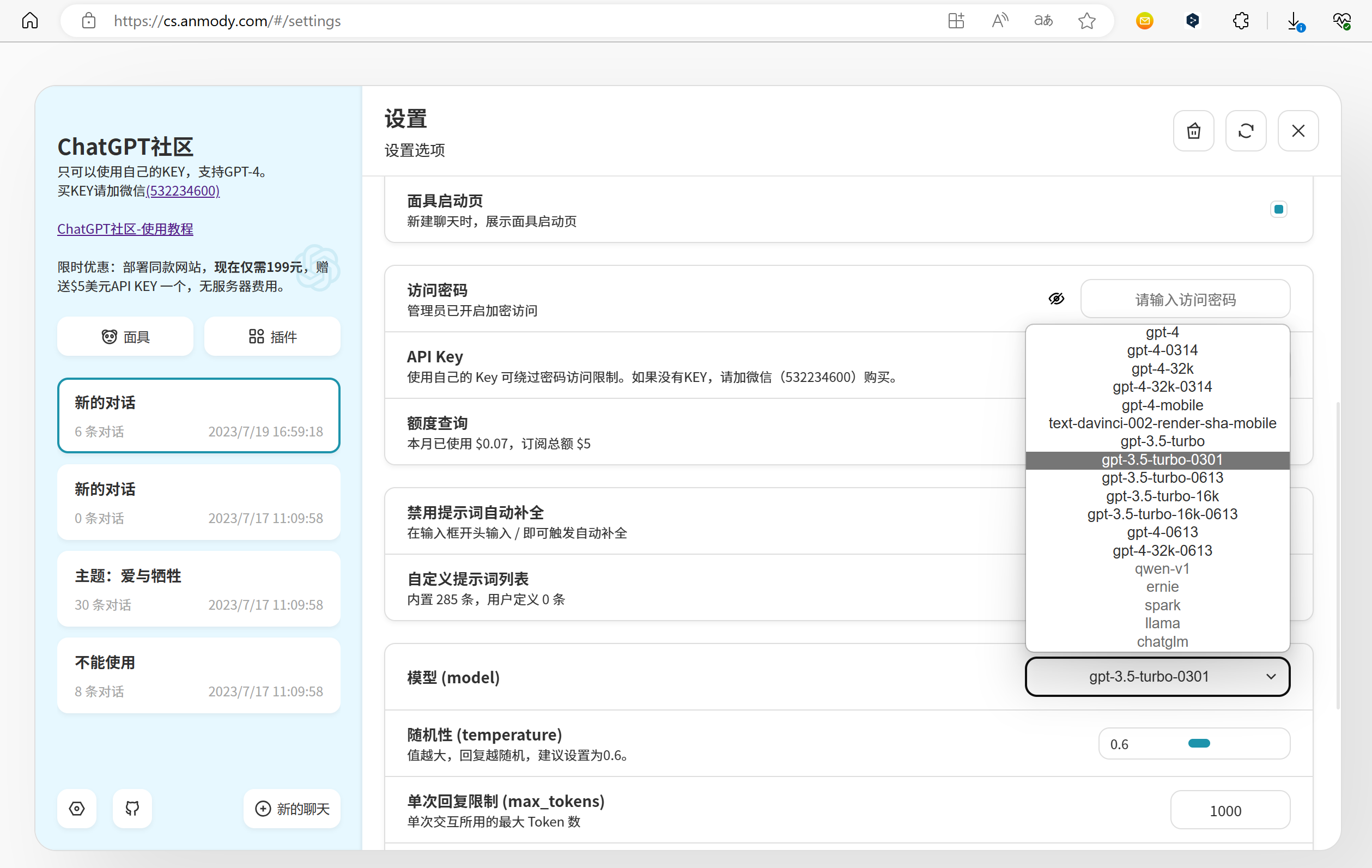Close the settings panel
The height and width of the screenshot is (868, 1372).
click(x=1298, y=131)
